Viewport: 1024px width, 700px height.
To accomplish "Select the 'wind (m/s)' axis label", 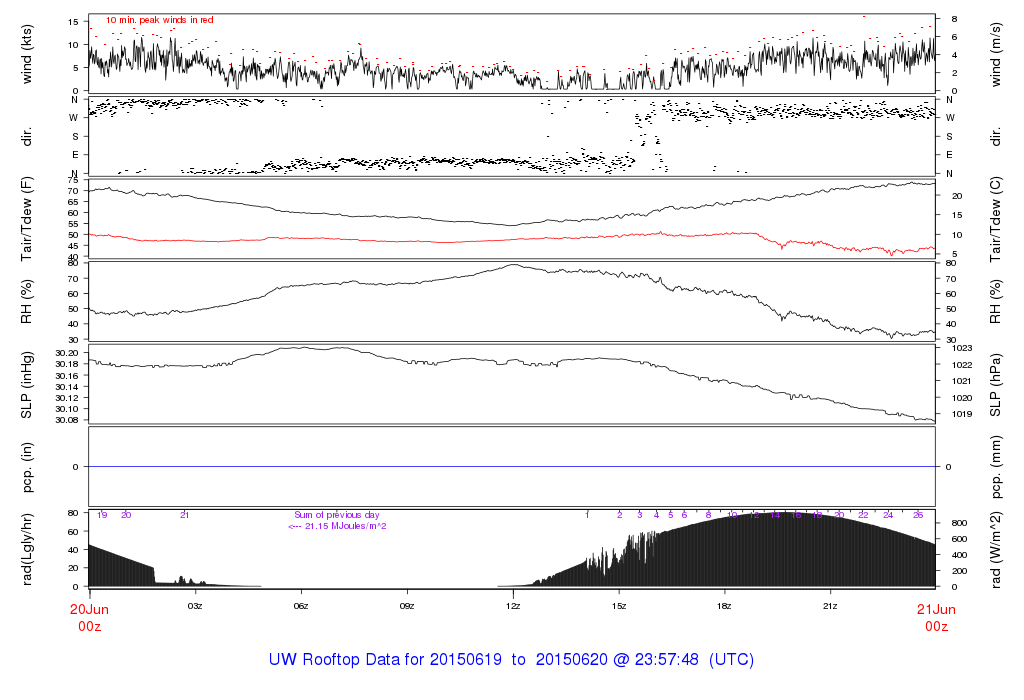I will 995,53.
